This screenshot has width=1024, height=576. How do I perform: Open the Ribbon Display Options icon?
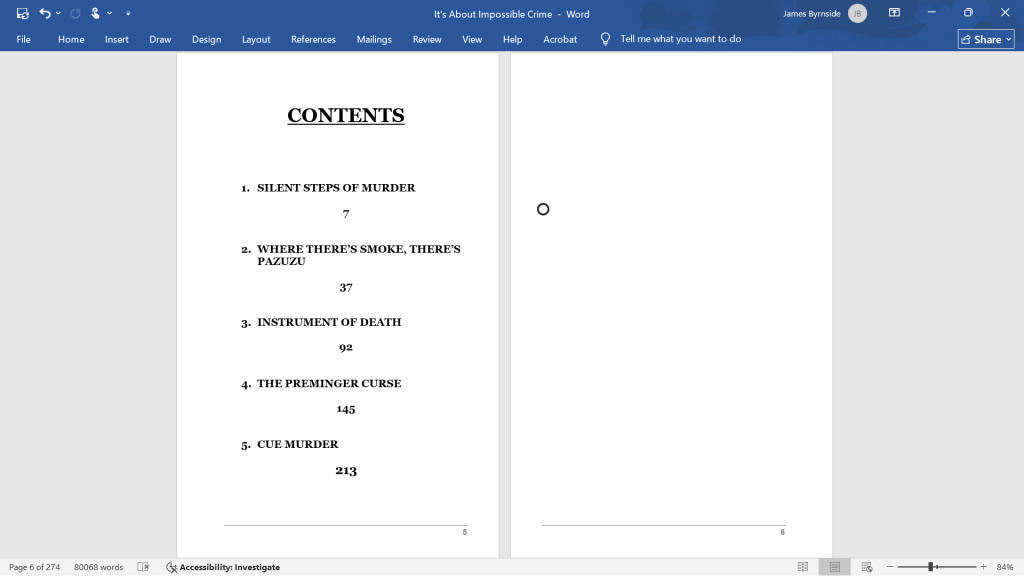coord(895,14)
